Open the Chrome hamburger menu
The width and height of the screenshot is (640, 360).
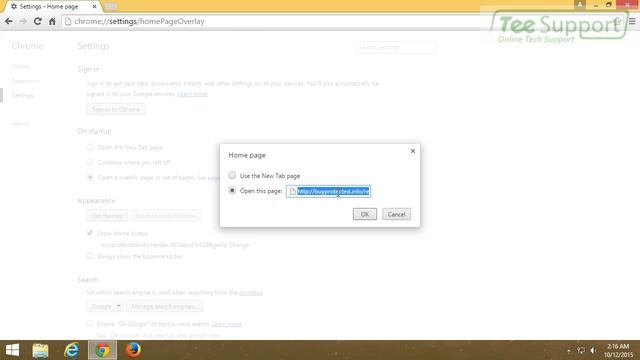click(x=632, y=21)
